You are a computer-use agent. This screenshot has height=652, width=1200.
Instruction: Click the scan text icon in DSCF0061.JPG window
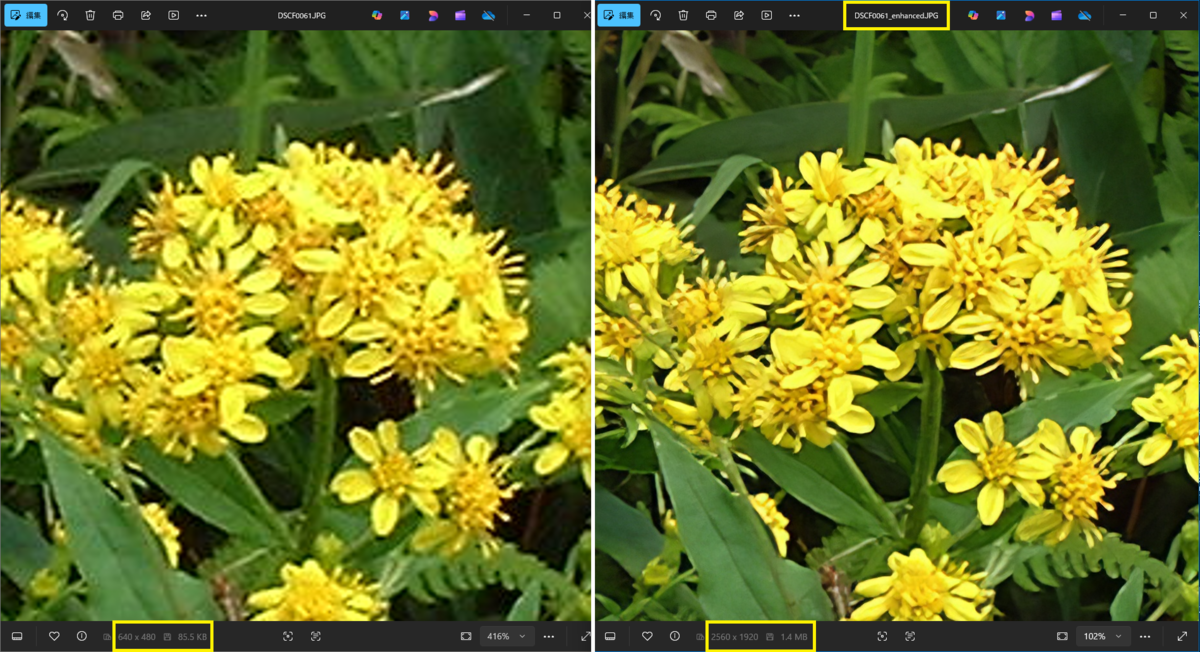coord(316,636)
